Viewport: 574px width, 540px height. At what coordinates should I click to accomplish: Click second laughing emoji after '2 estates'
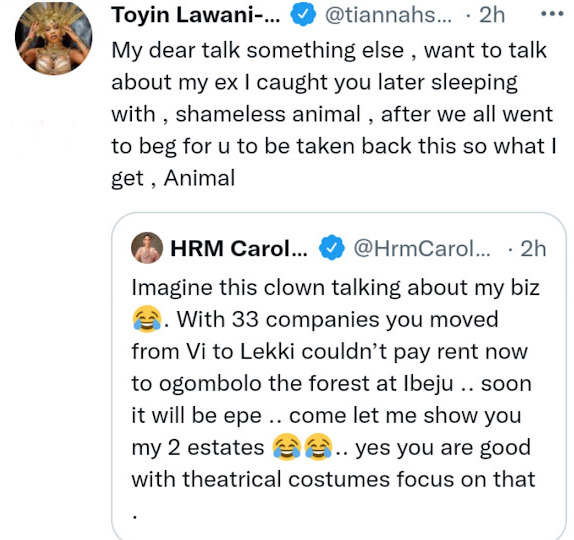click(318, 446)
